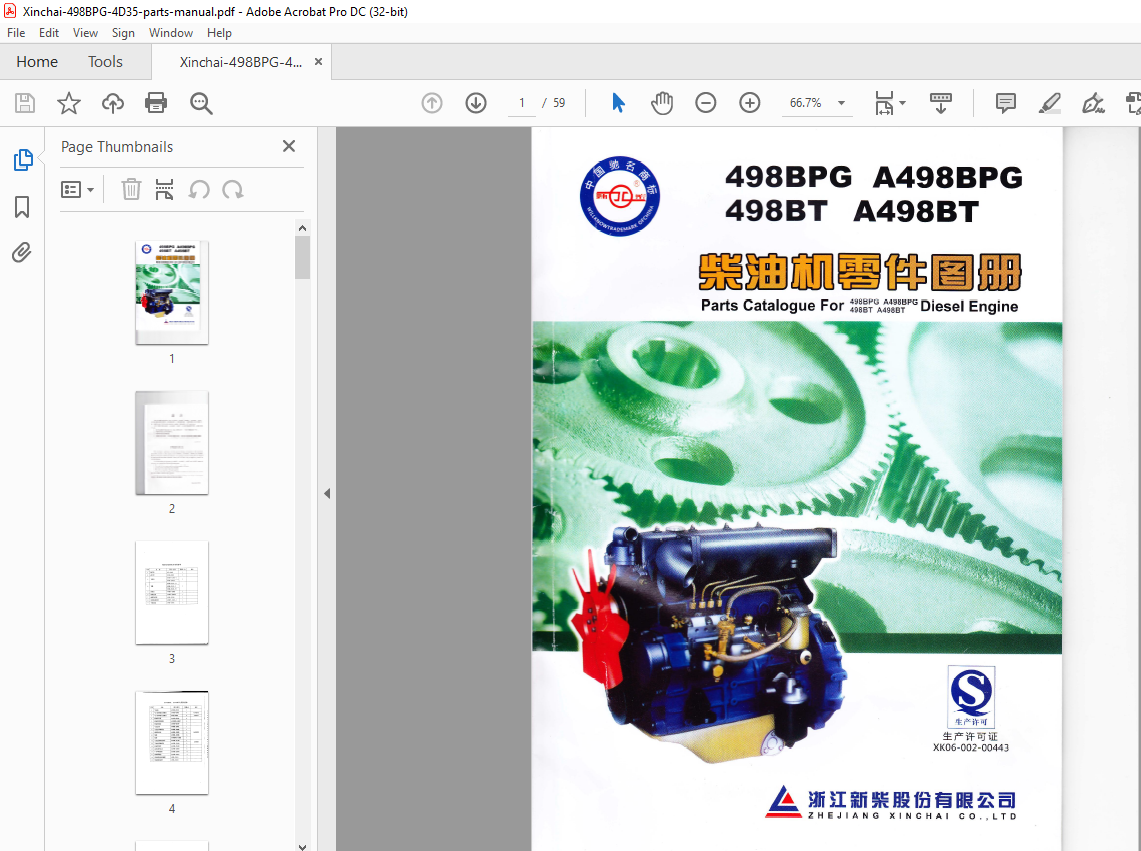
Task: Open the Help menu
Action: click(219, 33)
